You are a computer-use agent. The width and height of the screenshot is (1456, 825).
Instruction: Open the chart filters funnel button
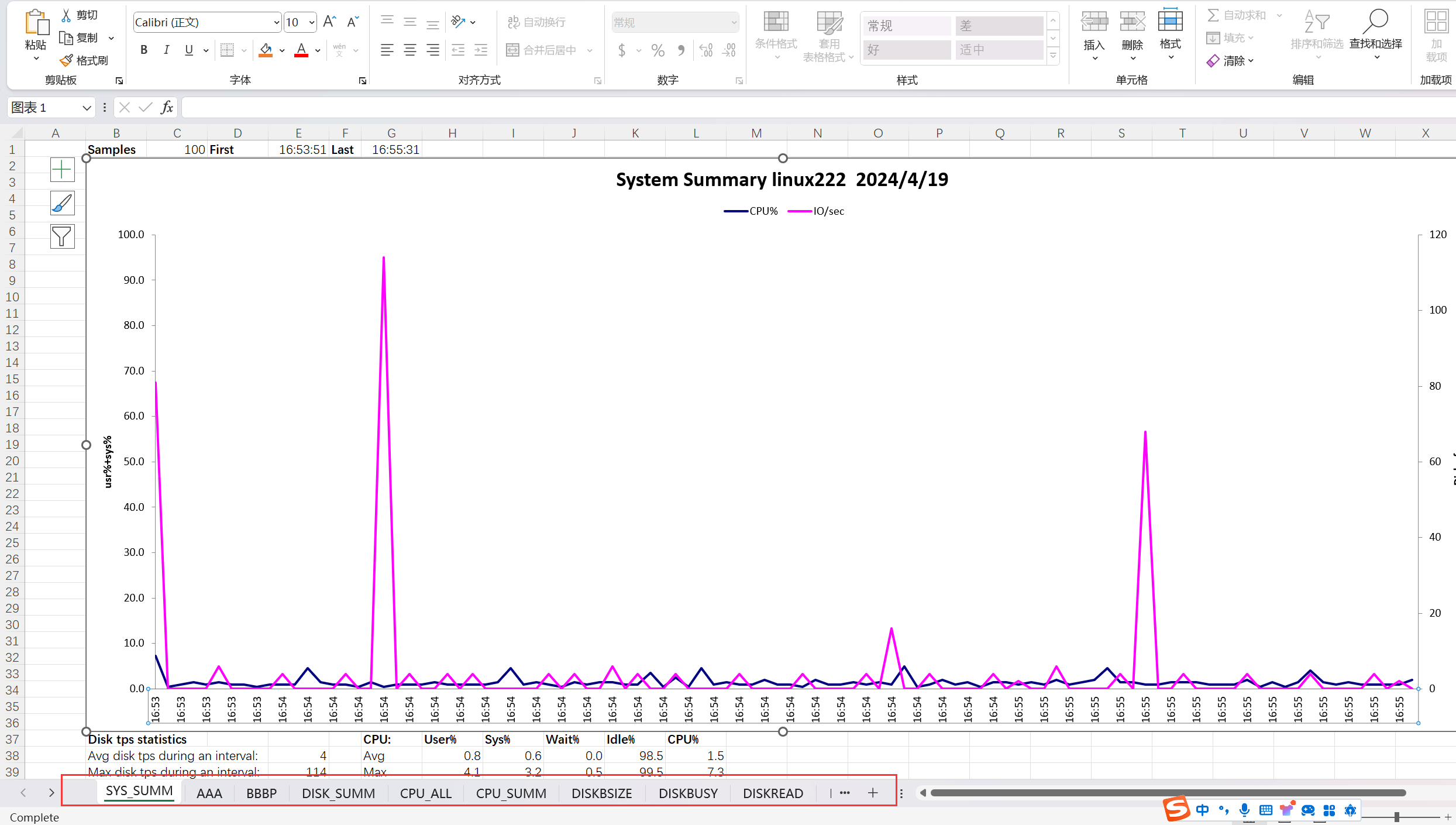[62, 236]
